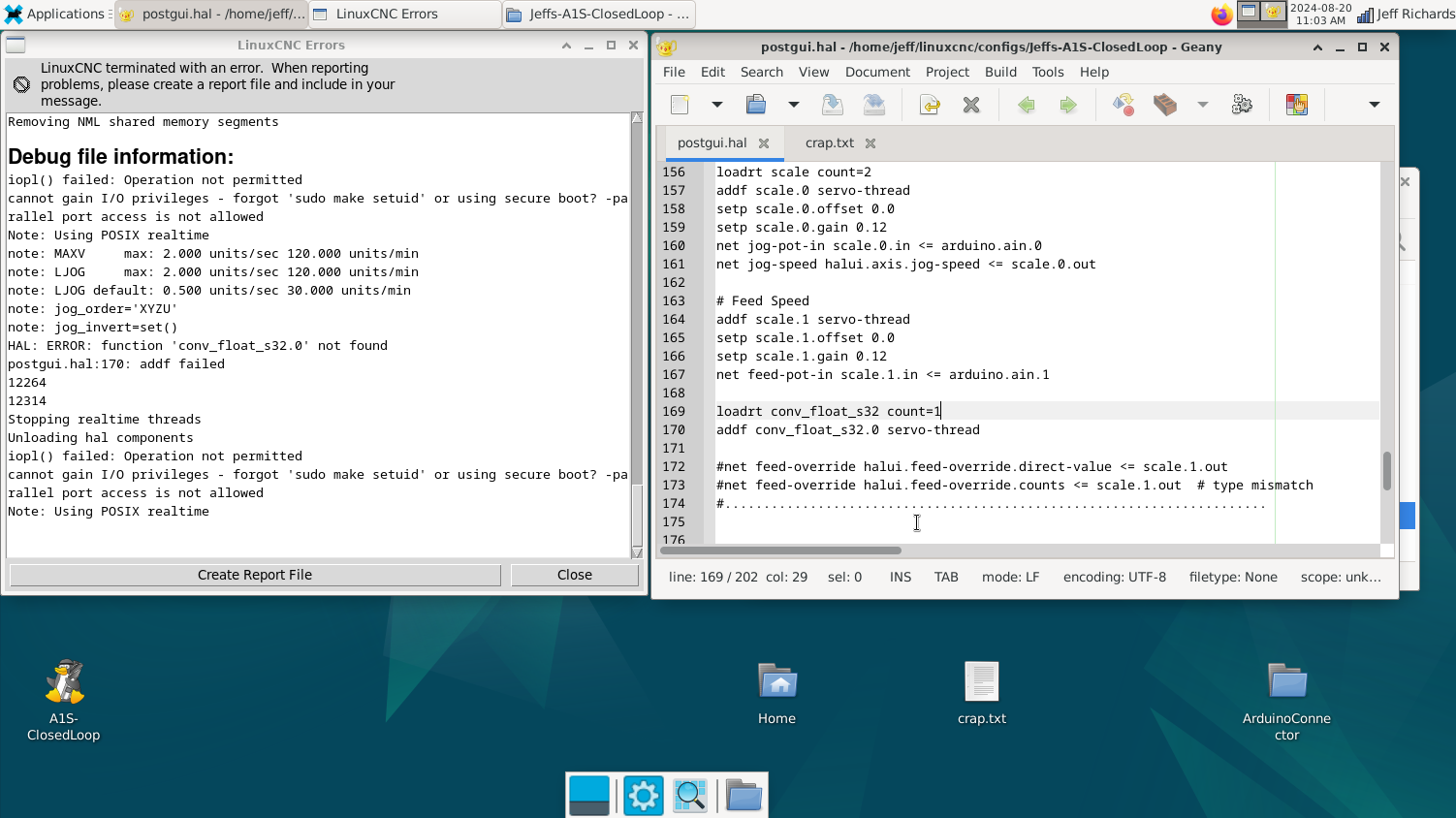Click line 170 addf conv_float_s32.0 text
This screenshot has height=818, width=1456.
coord(848,430)
